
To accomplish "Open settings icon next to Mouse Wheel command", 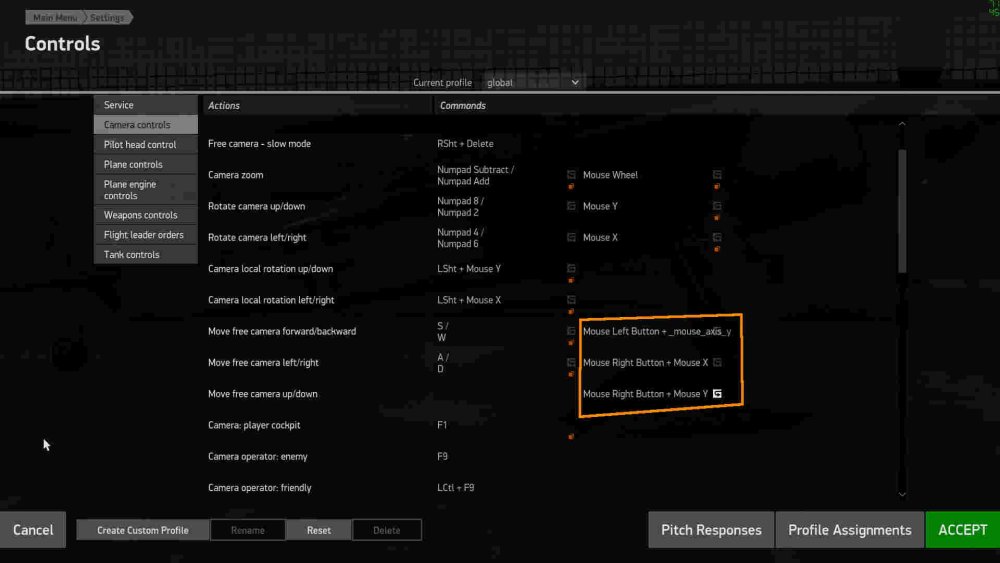I will tap(717, 175).
